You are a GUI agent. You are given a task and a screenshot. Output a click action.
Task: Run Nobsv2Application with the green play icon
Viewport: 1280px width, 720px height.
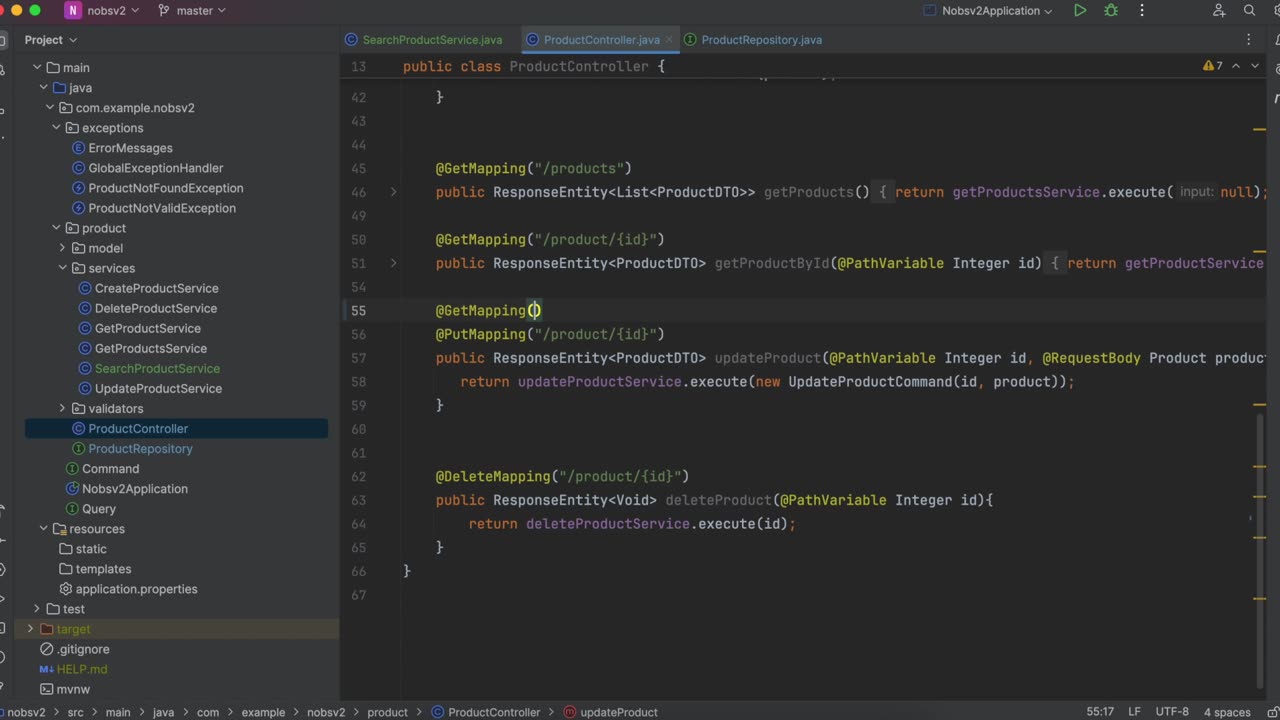point(1080,11)
